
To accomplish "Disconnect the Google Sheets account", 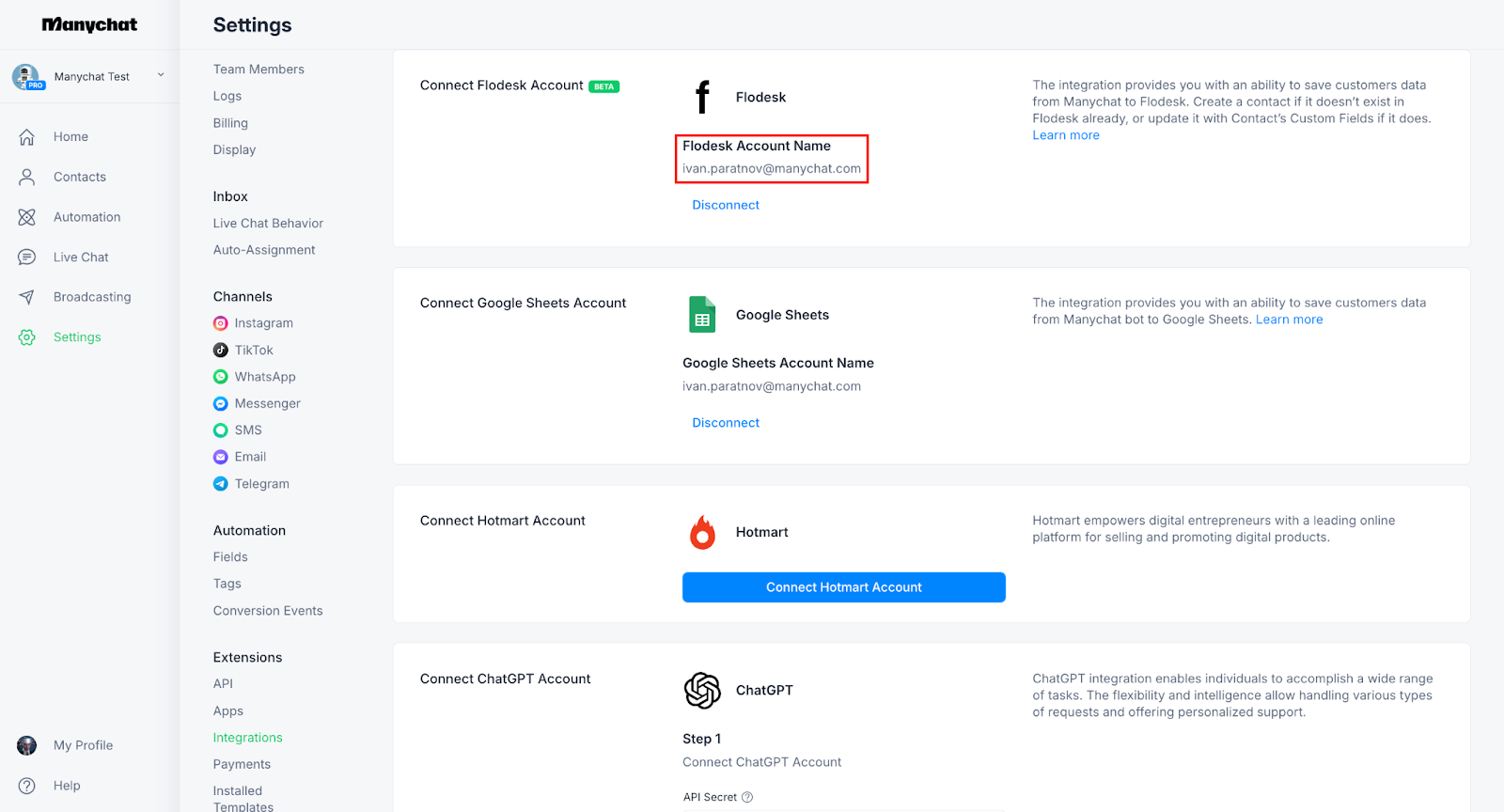I will tap(726, 423).
